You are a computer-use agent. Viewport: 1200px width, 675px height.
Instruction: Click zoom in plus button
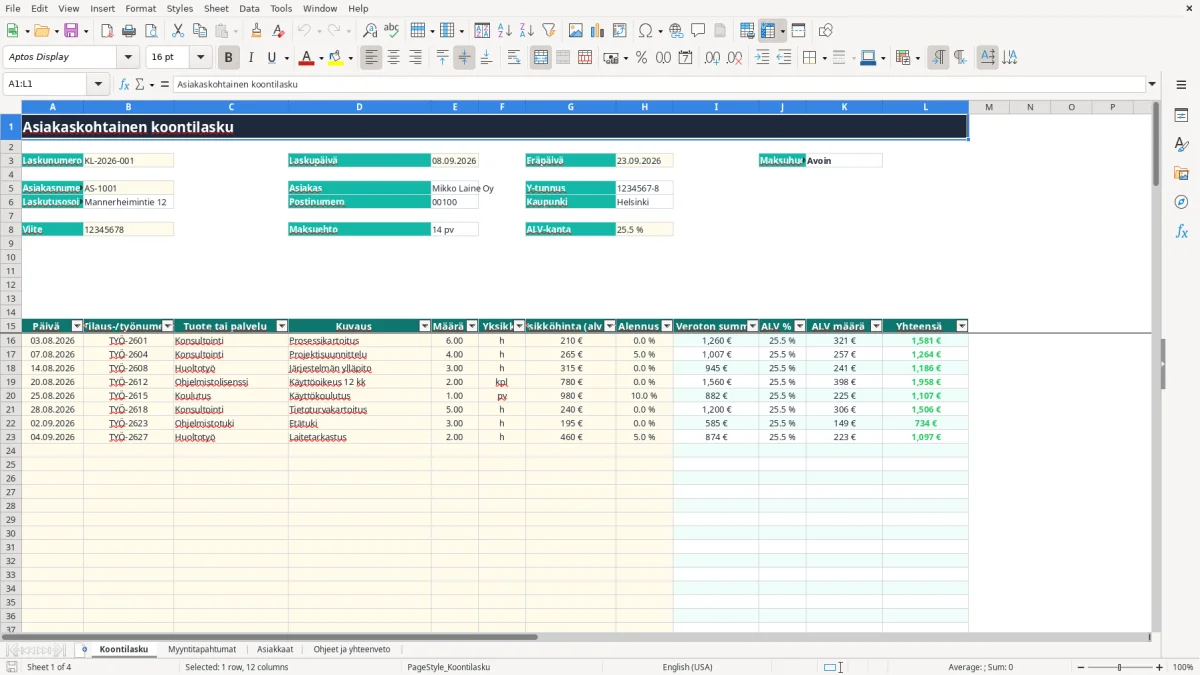(x=1160, y=667)
